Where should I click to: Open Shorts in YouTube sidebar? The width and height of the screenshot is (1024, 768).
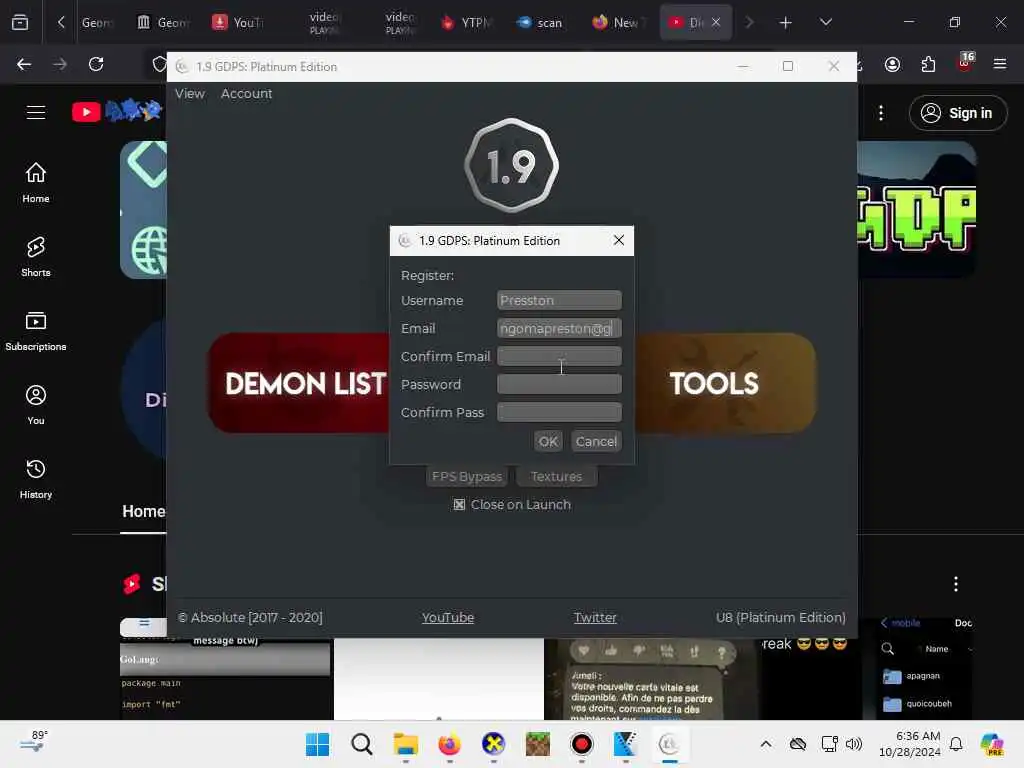[36, 257]
